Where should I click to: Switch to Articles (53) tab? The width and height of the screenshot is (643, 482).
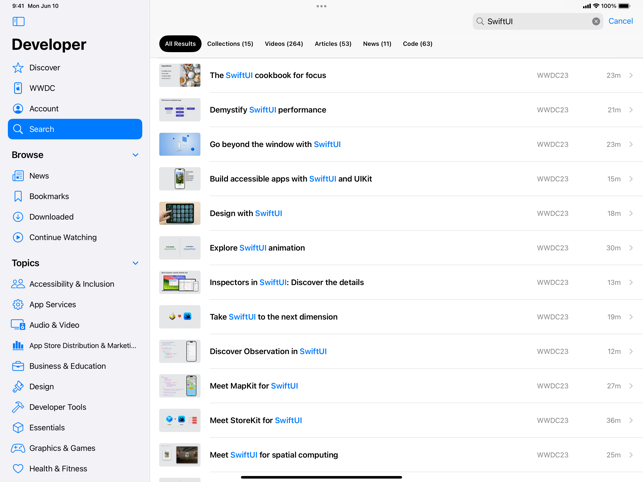point(333,44)
